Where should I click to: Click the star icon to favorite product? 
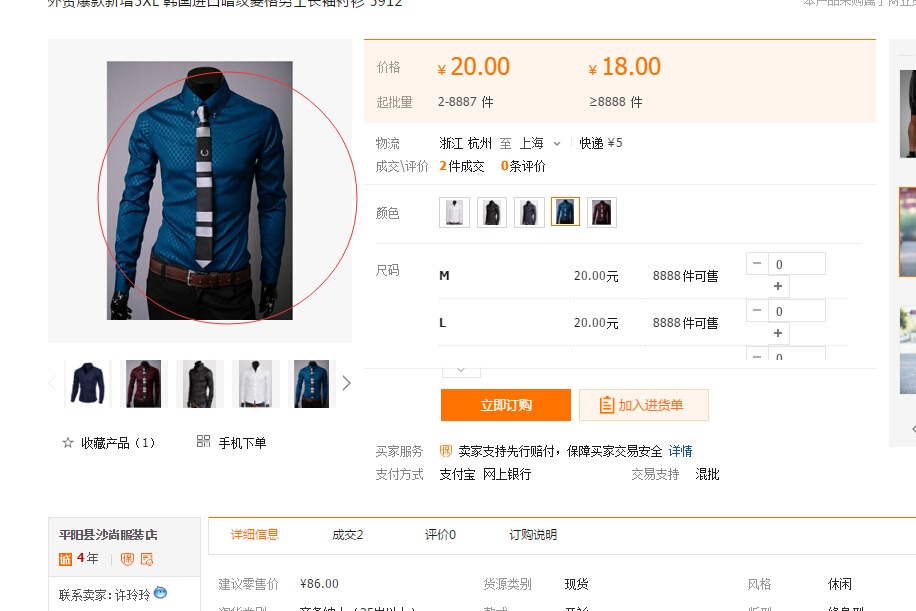click(68, 443)
